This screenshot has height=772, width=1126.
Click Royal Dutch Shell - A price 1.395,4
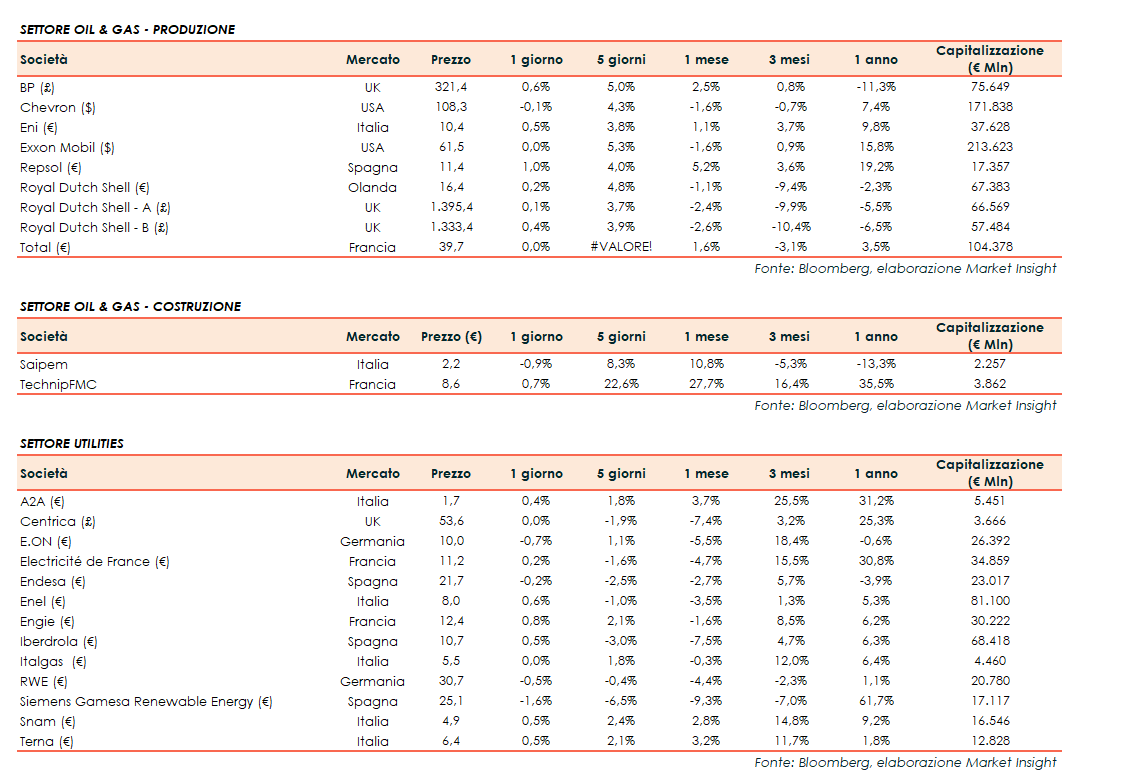click(451, 207)
